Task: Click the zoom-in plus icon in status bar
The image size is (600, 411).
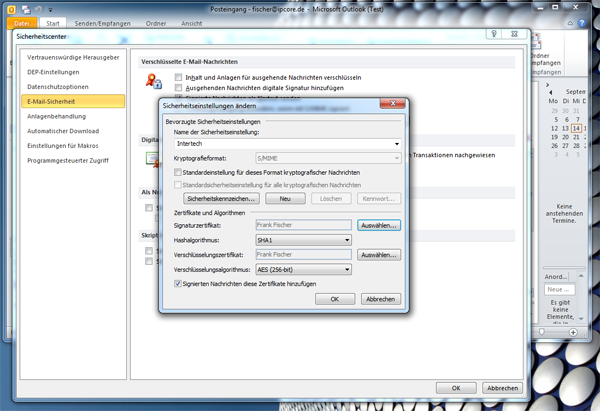Action: click(573, 332)
